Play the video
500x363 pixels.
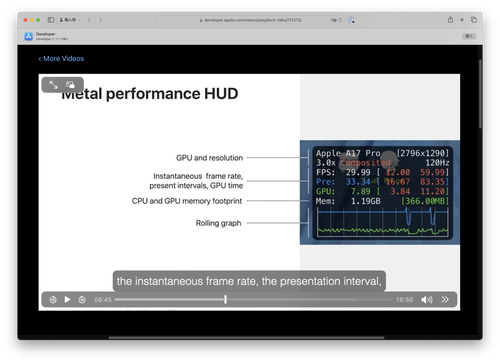click(x=67, y=300)
